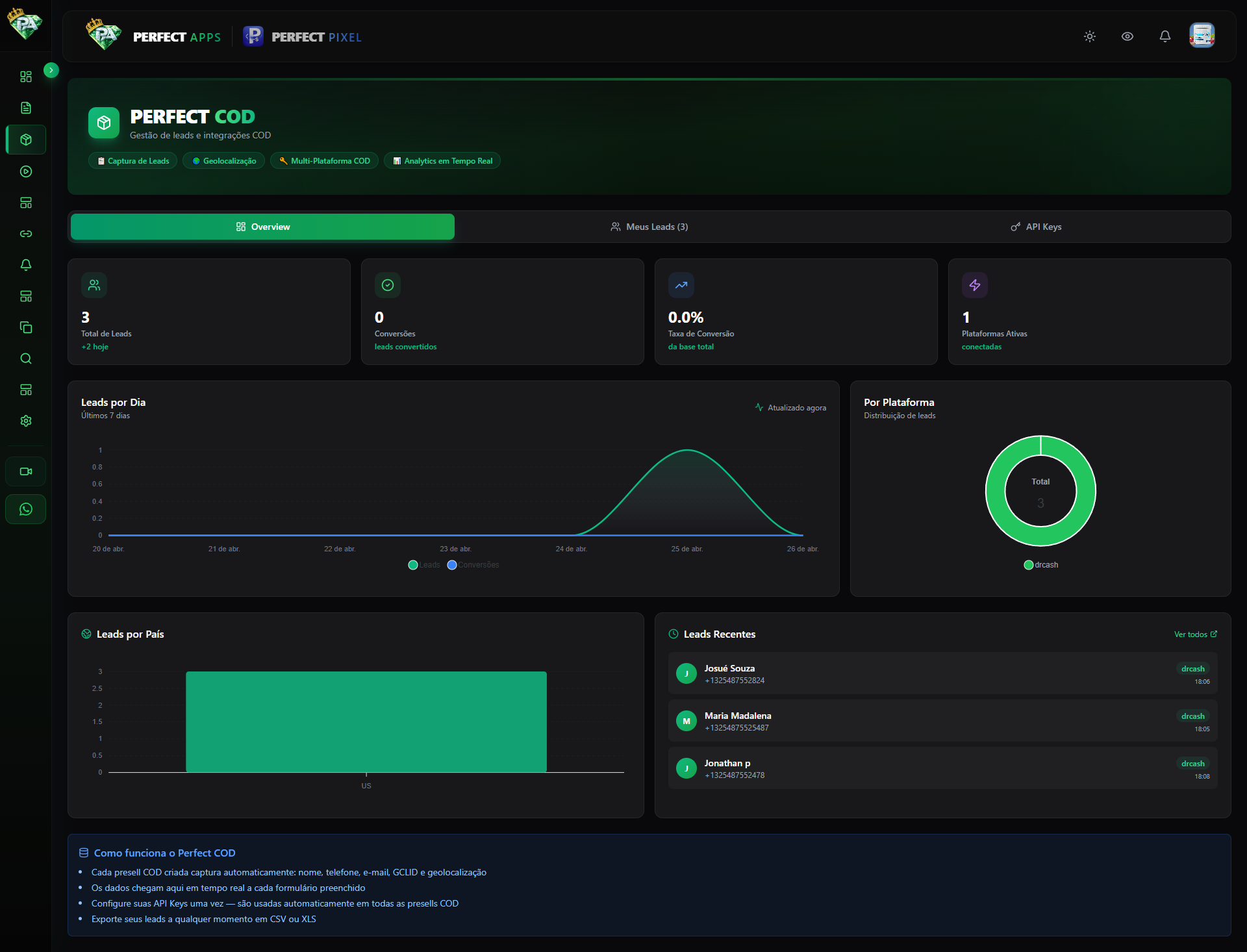Screen dimensions: 1247x952
Task: Switch to the Meus Leads (3) tab
Action: (x=649, y=227)
